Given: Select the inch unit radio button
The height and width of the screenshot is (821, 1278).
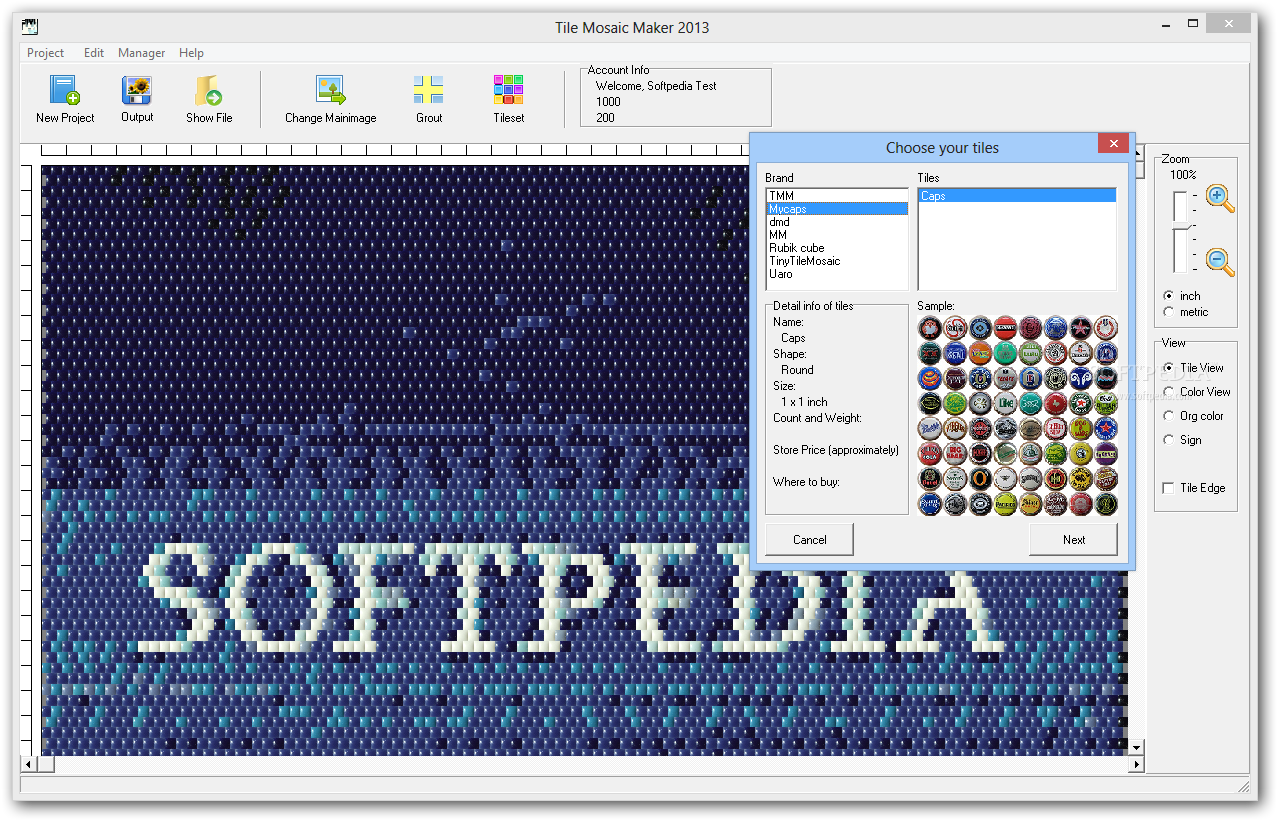Looking at the screenshot, I should pyautogui.click(x=1169, y=296).
